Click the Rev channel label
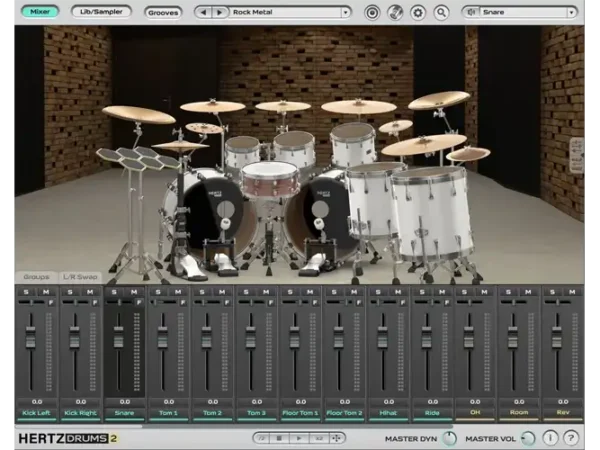The width and height of the screenshot is (600, 450). point(563,412)
